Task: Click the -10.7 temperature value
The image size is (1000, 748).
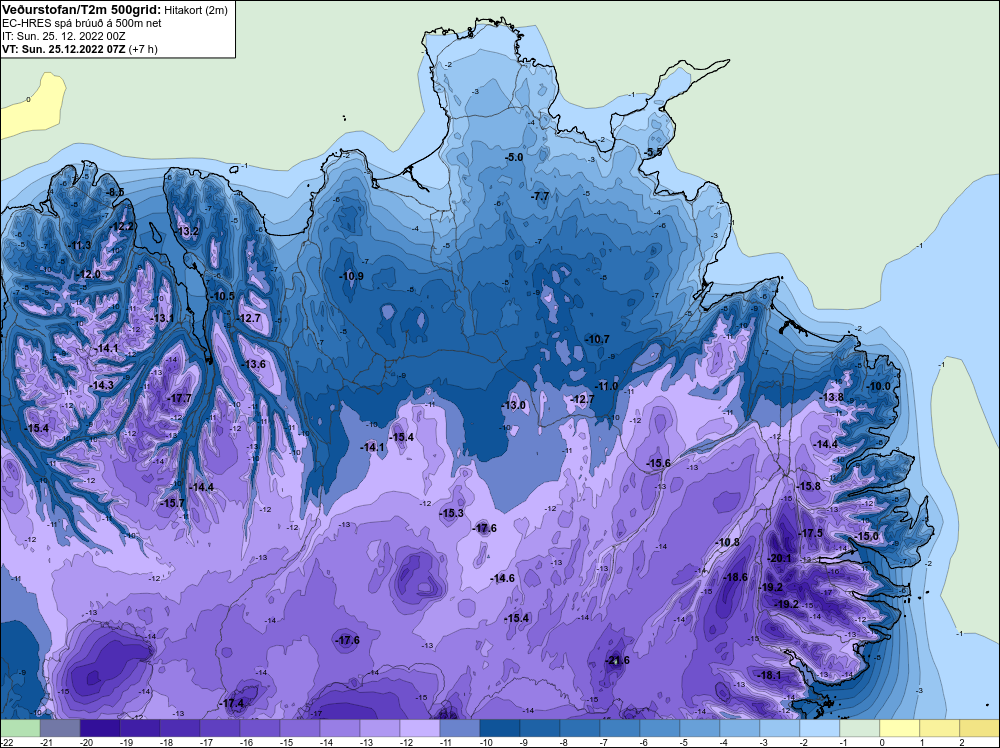Action: (x=598, y=339)
